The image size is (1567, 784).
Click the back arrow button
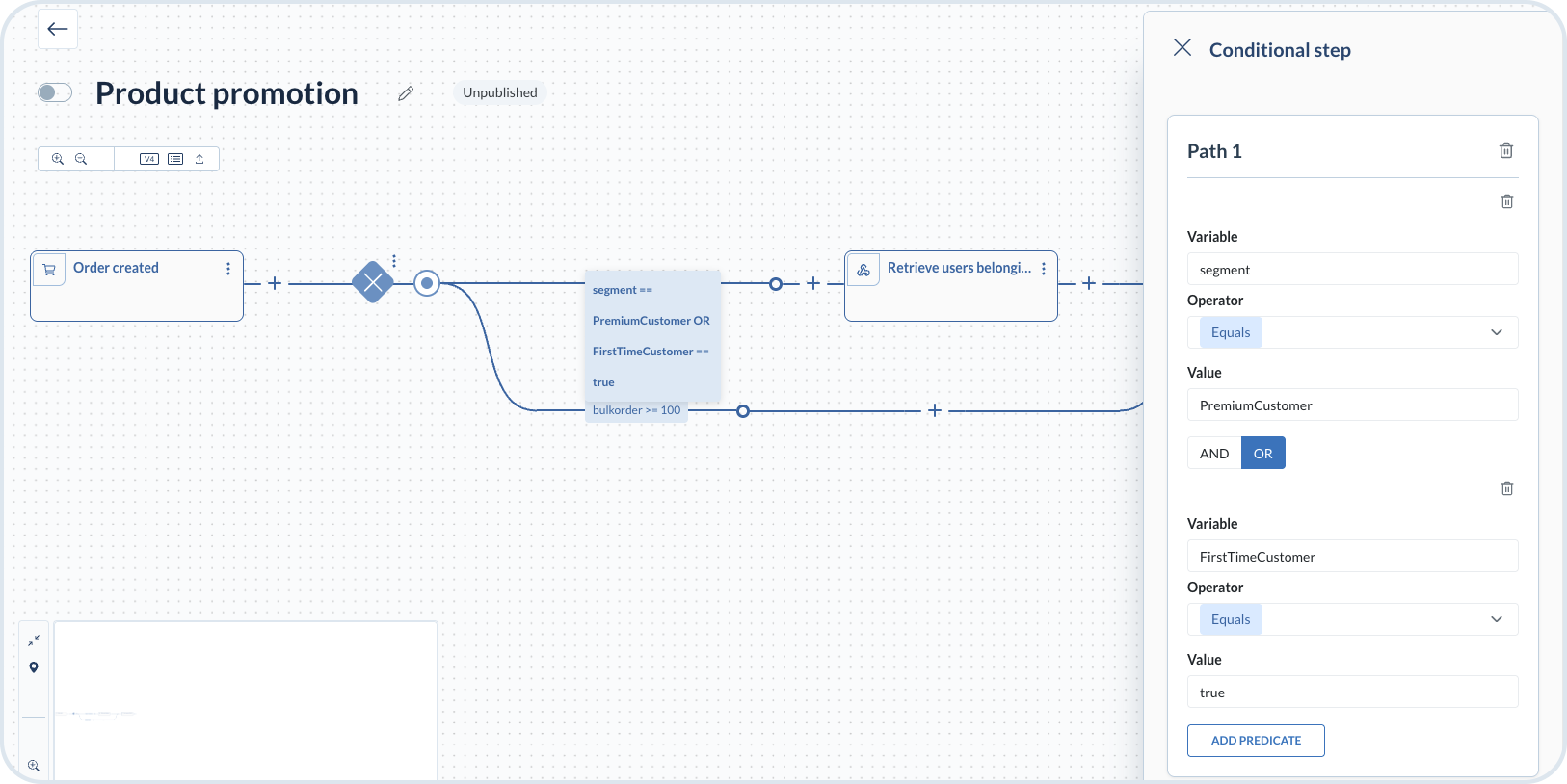pyautogui.click(x=58, y=29)
